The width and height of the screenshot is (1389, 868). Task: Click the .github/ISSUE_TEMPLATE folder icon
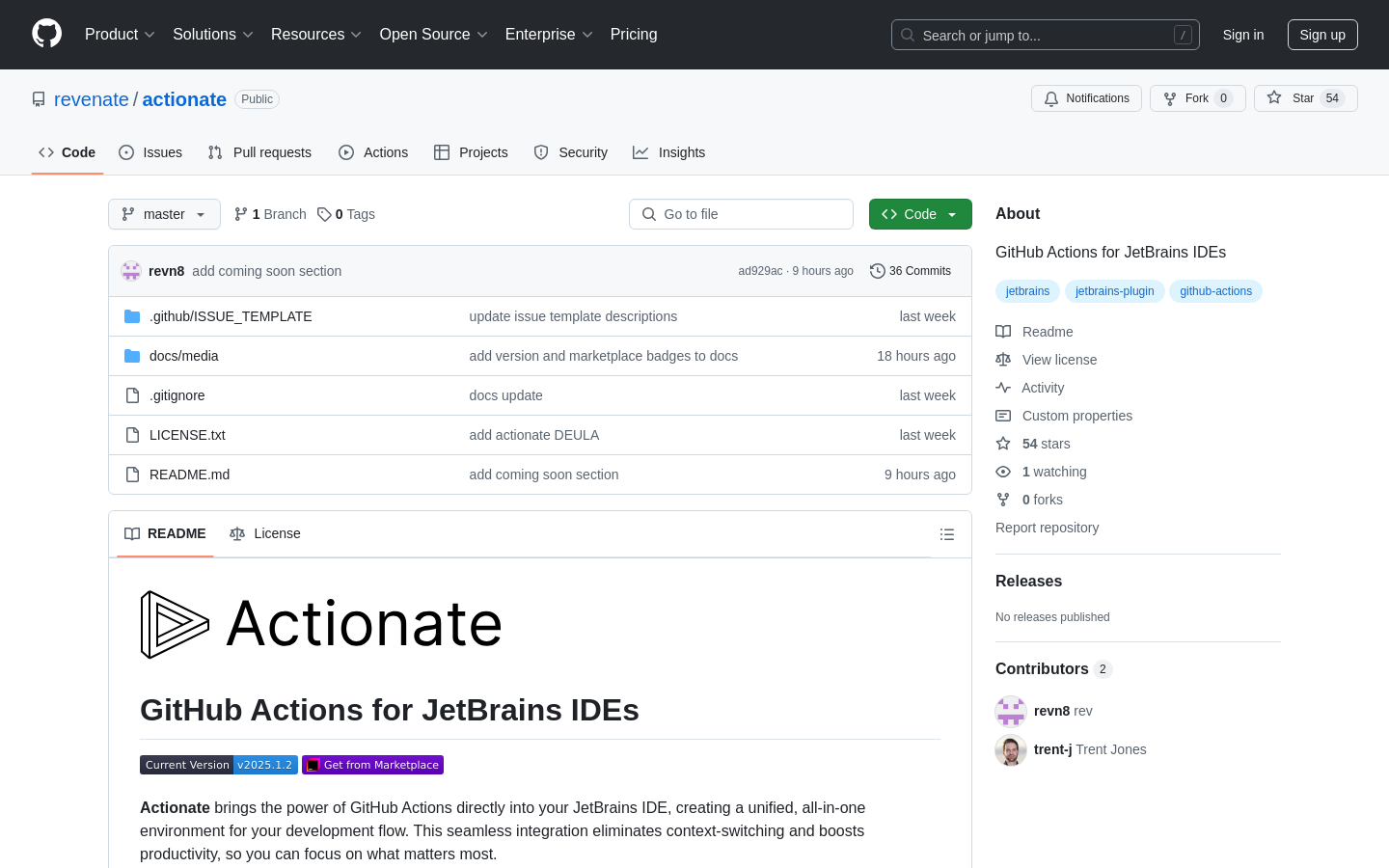[x=132, y=316]
